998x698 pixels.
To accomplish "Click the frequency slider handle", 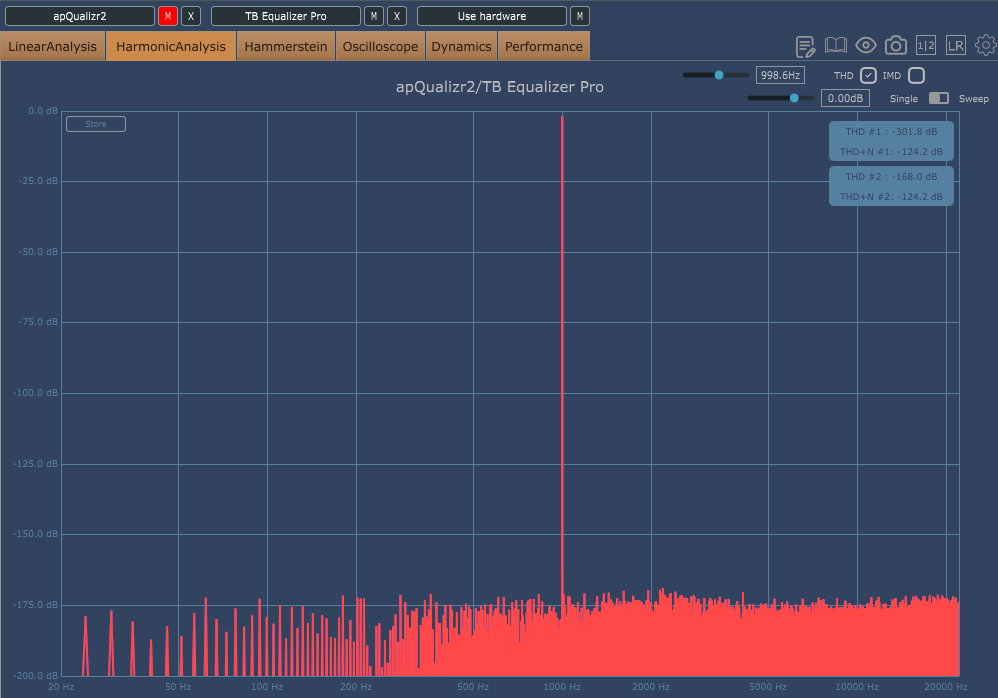I will pos(718,75).
